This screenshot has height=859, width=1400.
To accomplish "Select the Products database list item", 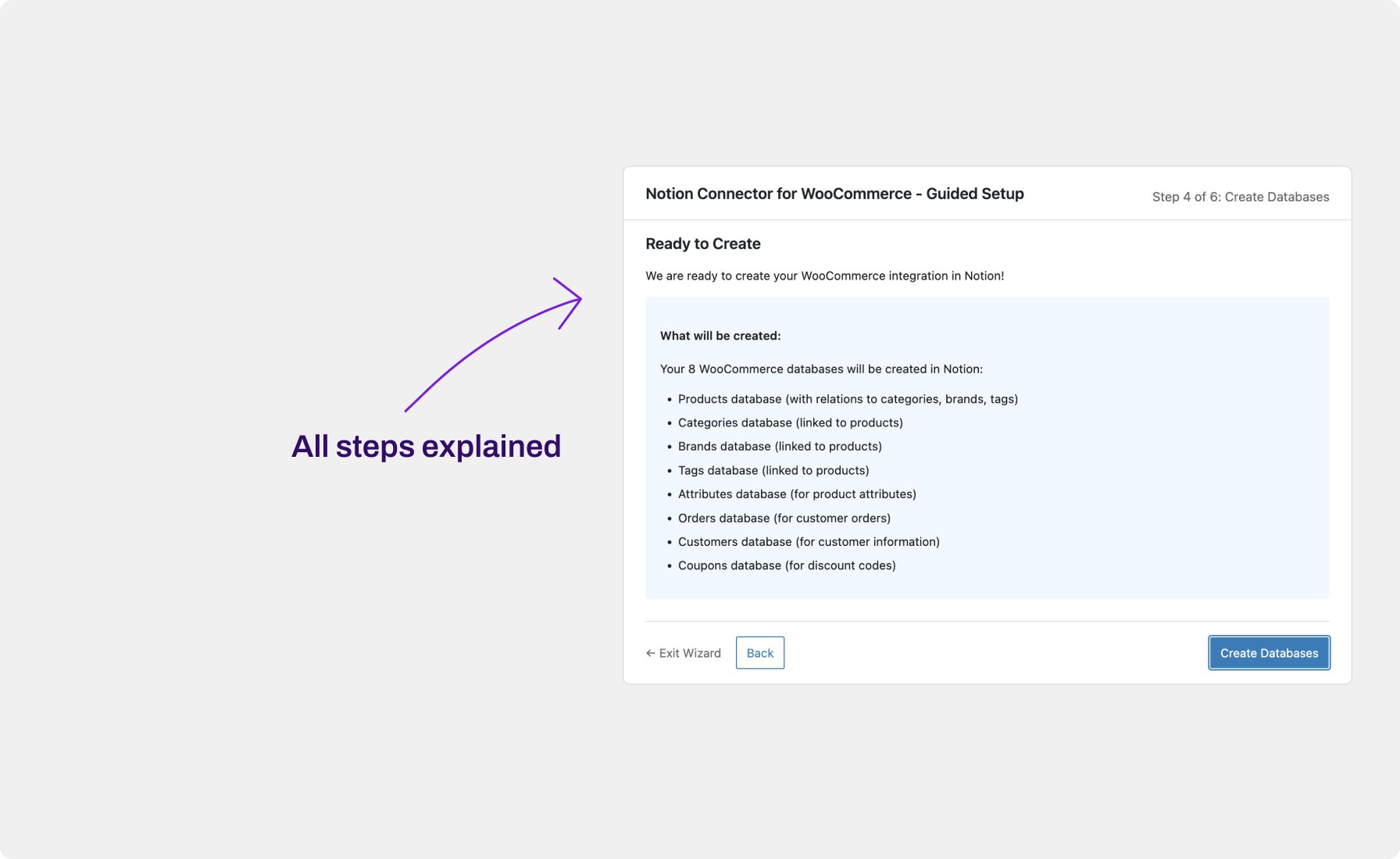I will [x=848, y=398].
